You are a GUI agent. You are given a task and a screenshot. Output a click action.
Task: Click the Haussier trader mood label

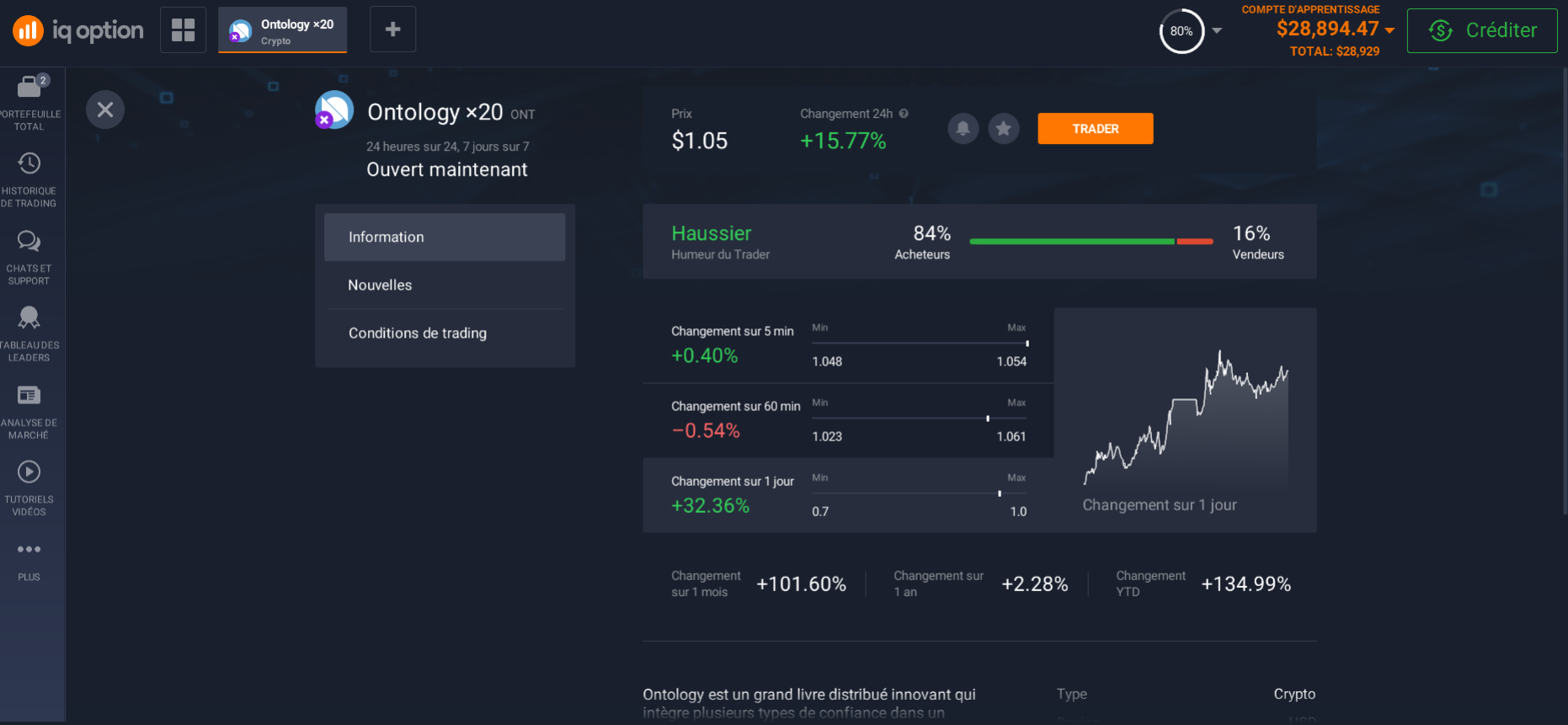tap(712, 233)
